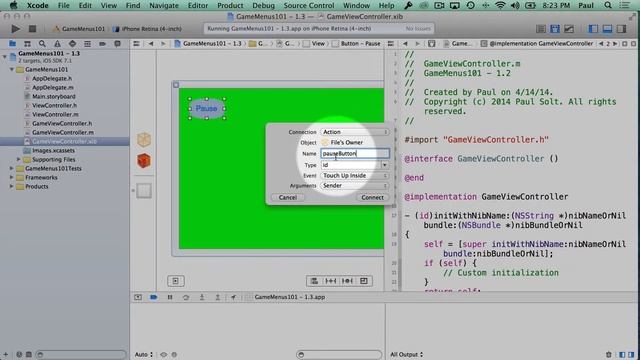
Task: Select GameViewController.m in navigator
Action: (x=62, y=132)
